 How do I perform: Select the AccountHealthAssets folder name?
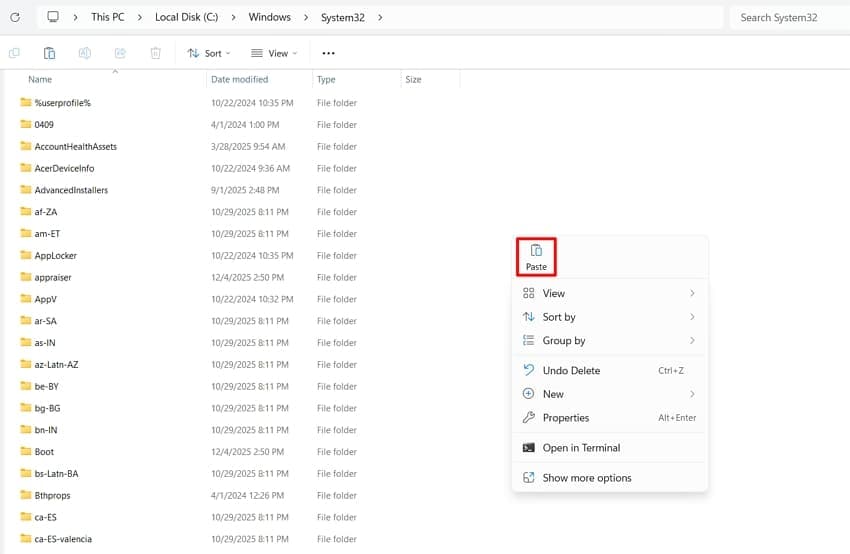coord(75,146)
